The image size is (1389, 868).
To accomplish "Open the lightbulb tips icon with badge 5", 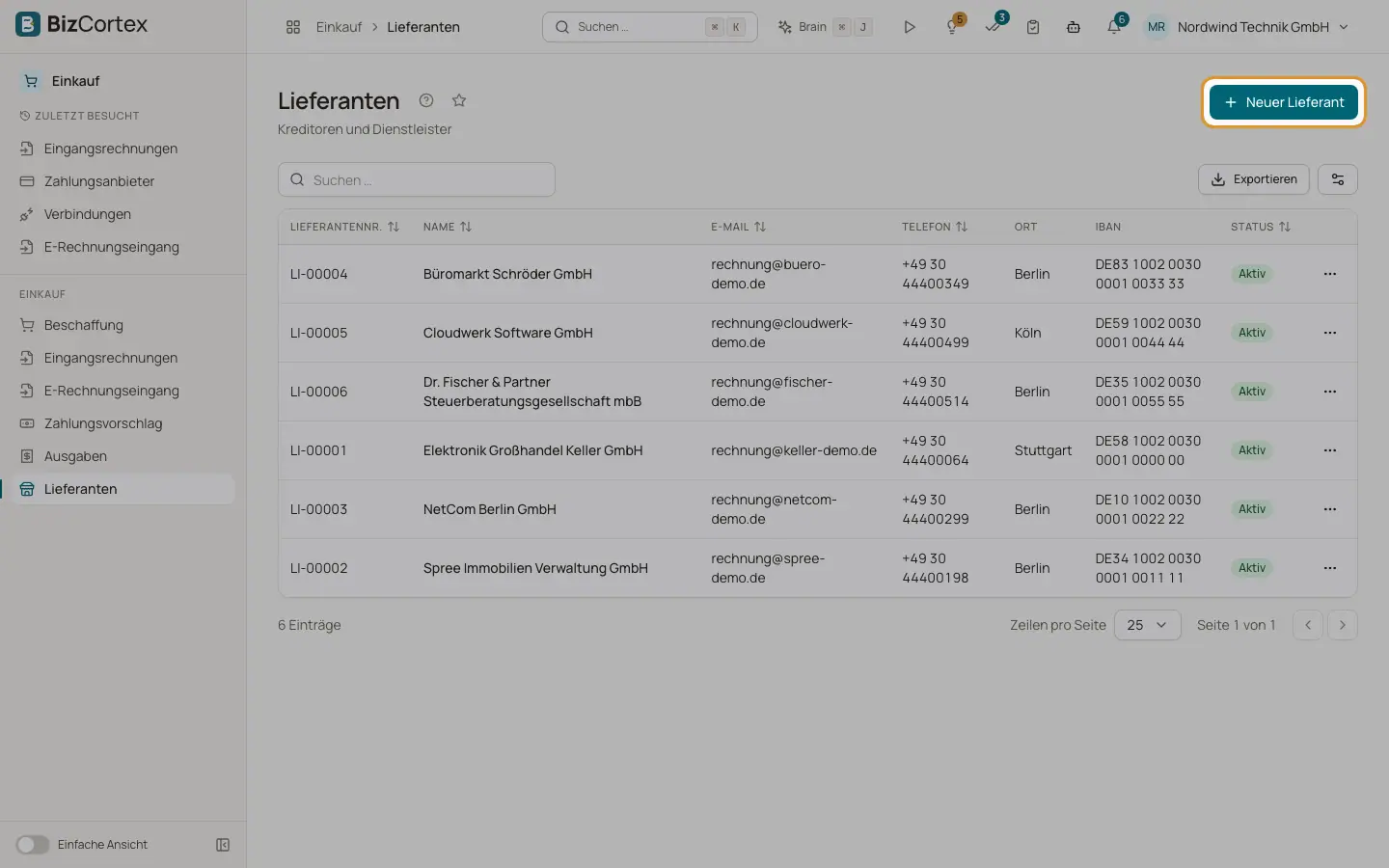I will tap(952, 27).
